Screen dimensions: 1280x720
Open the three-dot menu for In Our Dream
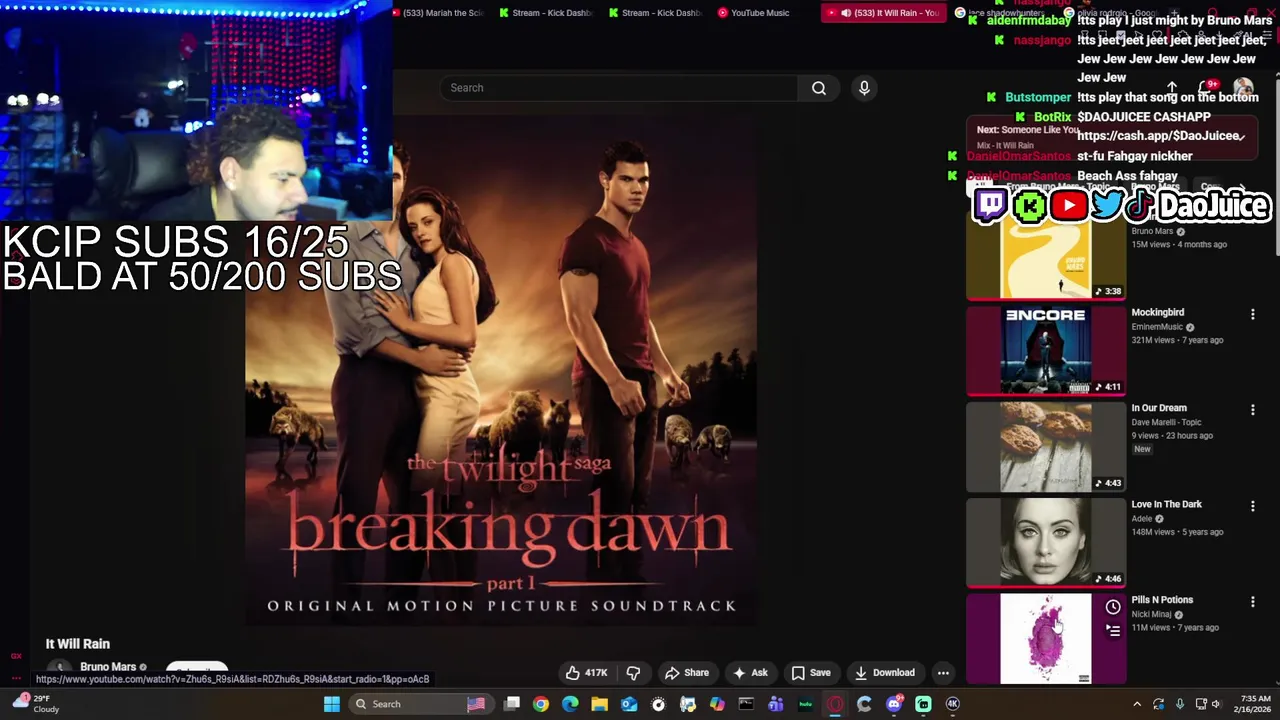1252,410
